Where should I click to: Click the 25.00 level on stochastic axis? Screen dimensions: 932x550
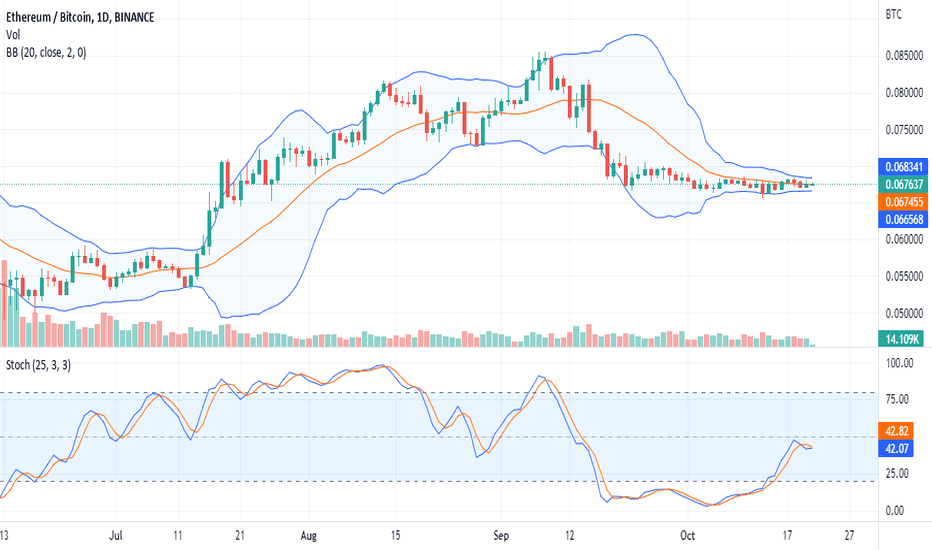[897, 473]
